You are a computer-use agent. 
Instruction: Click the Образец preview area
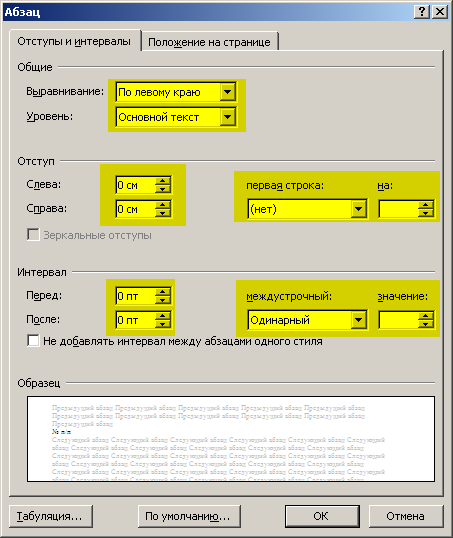point(231,439)
